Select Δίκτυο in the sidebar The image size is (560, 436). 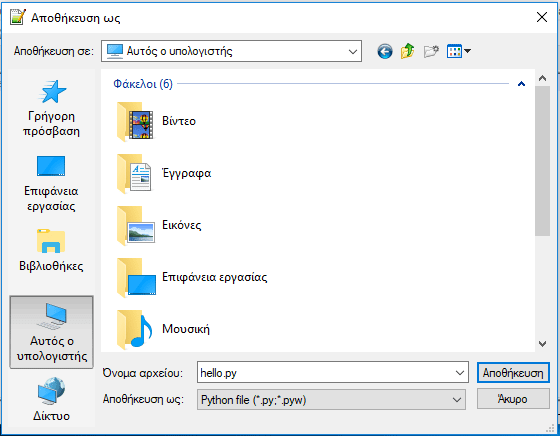coord(51,399)
